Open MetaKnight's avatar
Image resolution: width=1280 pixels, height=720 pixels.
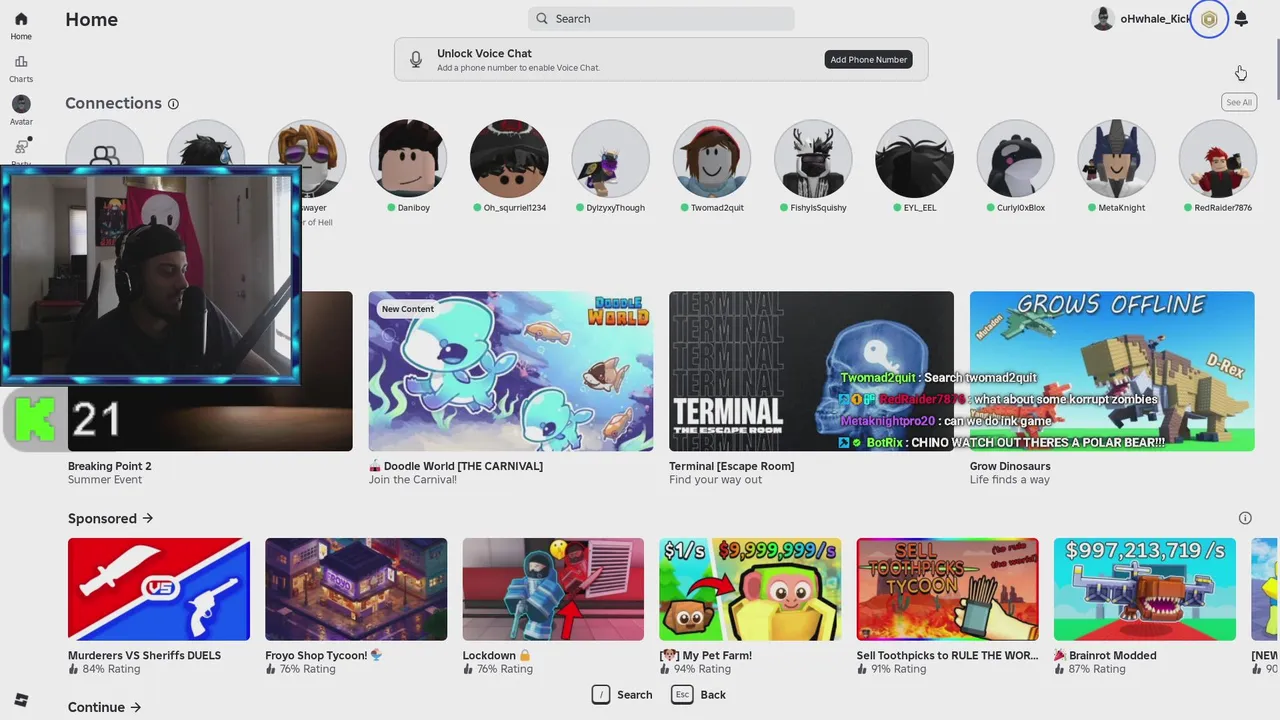[1116, 159]
